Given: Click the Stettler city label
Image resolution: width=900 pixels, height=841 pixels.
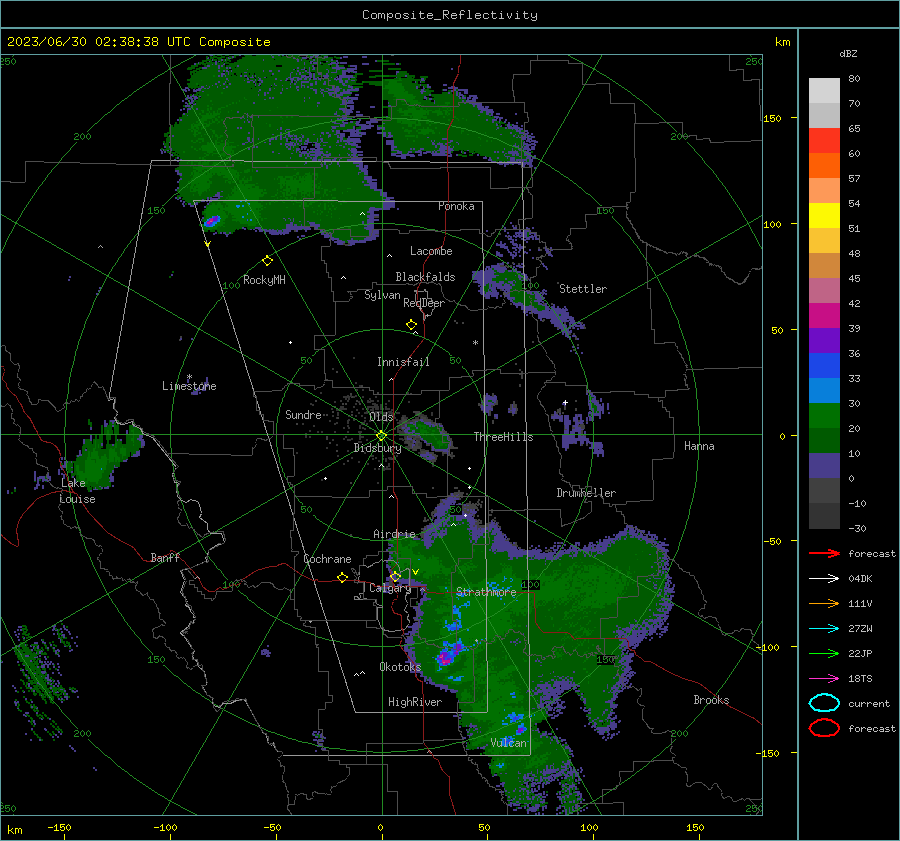Looking at the screenshot, I should coord(583,289).
